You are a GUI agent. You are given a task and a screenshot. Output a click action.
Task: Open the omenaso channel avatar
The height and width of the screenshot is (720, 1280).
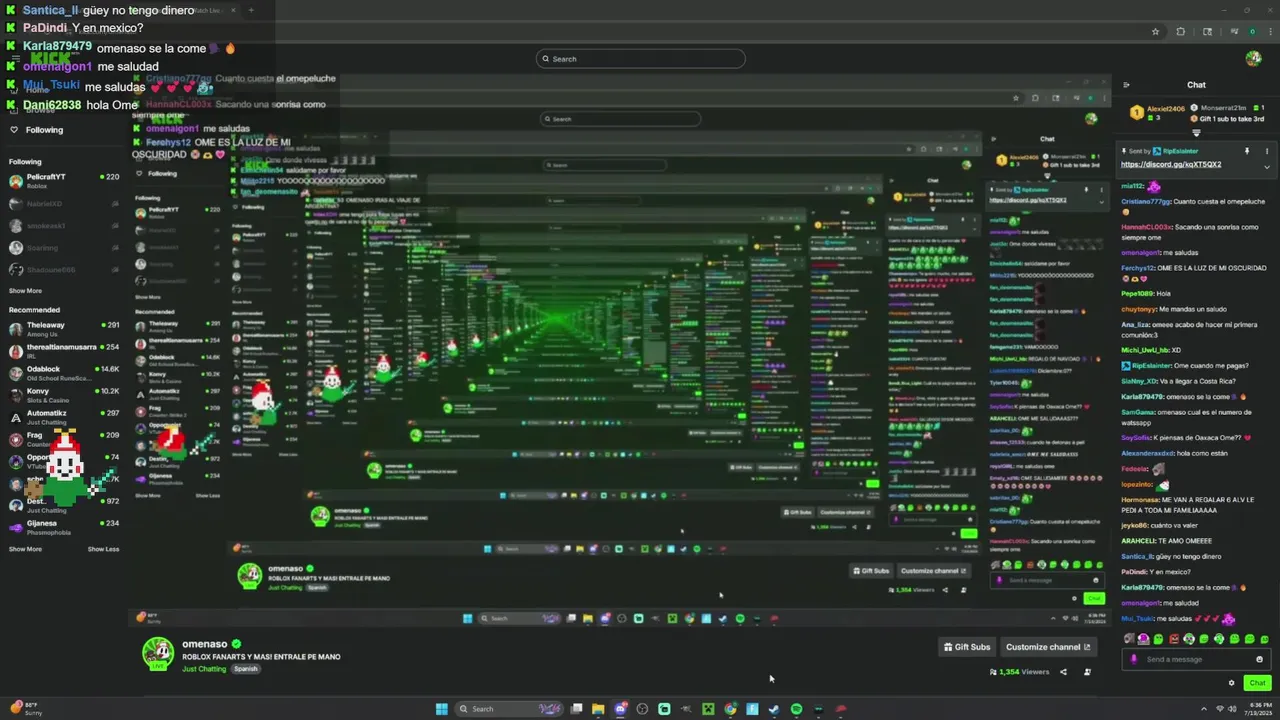click(x=158, y=653)
